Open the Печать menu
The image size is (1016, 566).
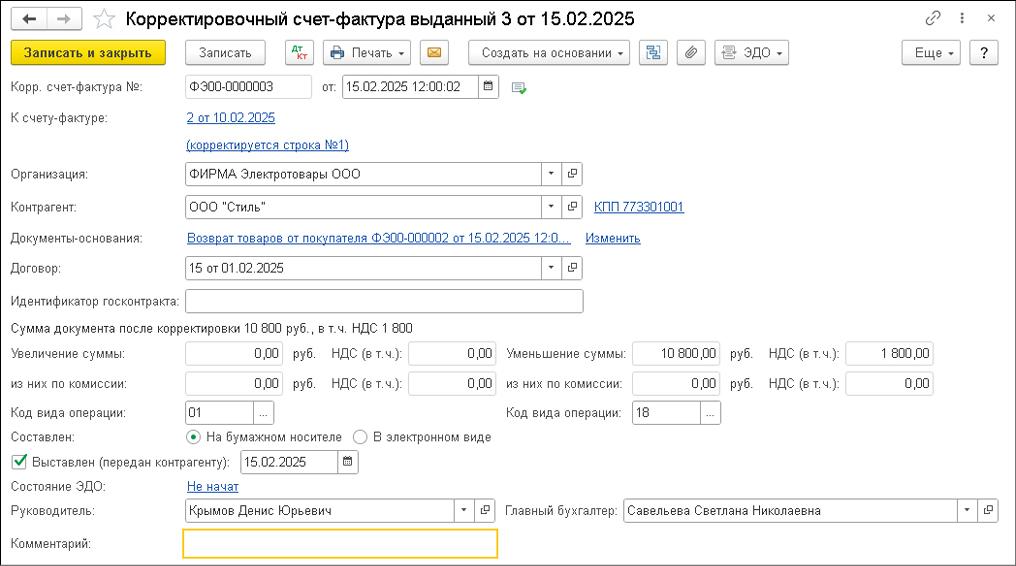(x=368, y=53)
